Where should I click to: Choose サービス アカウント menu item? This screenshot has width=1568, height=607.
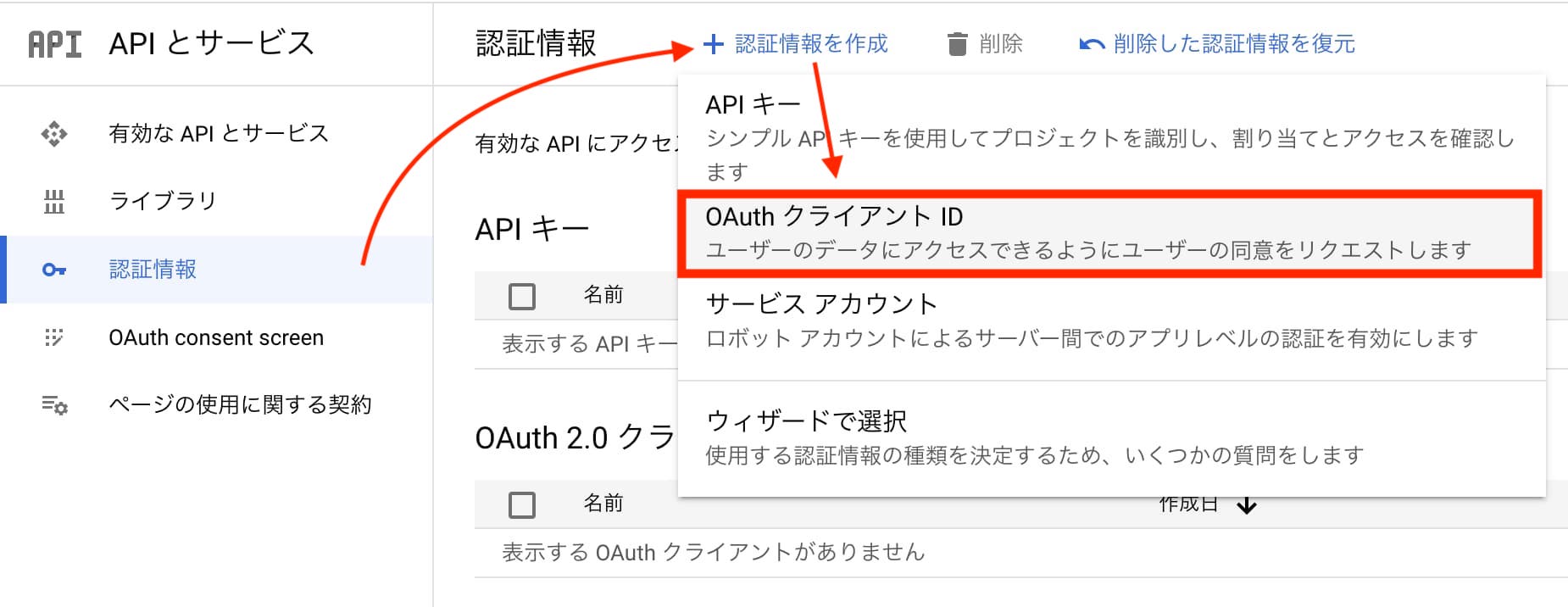[1111, 320]
